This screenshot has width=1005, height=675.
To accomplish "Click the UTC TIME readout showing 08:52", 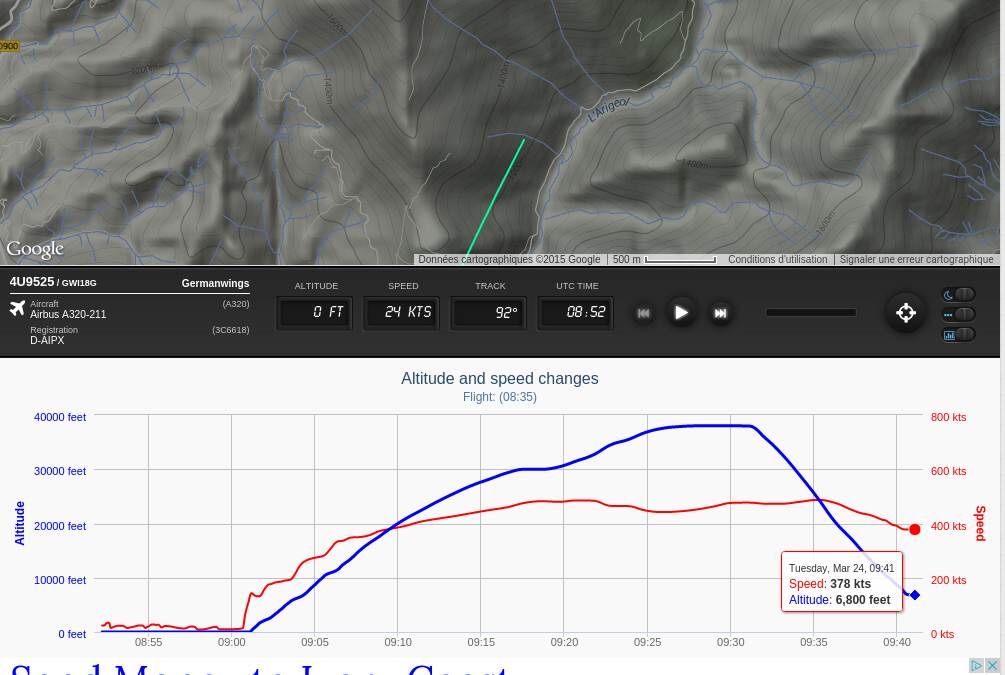I will tap(576, 312).
